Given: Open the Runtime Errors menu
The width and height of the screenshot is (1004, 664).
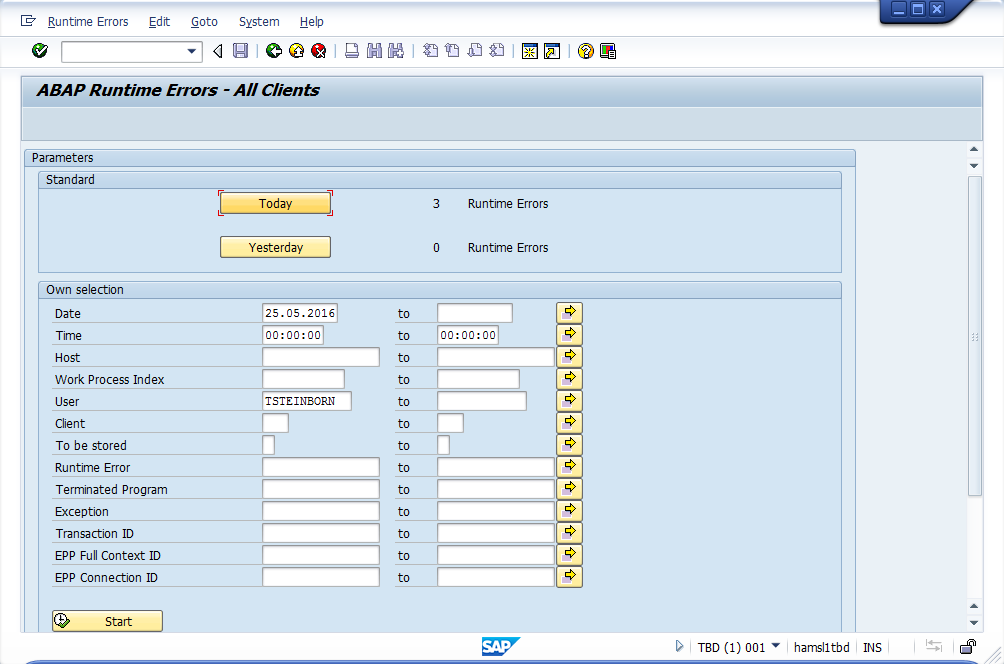Looking at the screenshot, I should pyautogui.click(x=86, y=22).
